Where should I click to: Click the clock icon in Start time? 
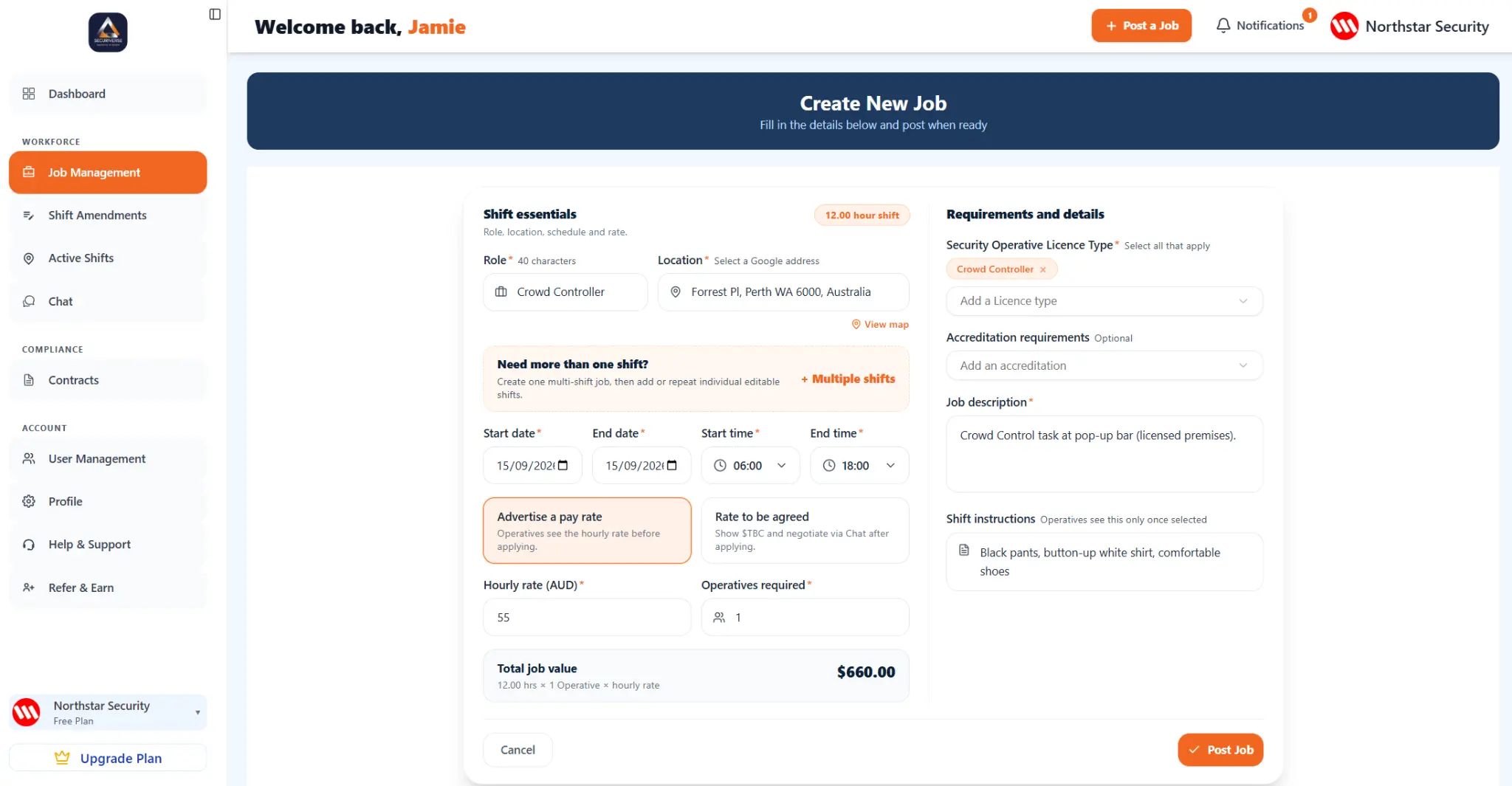coord(720,466)
